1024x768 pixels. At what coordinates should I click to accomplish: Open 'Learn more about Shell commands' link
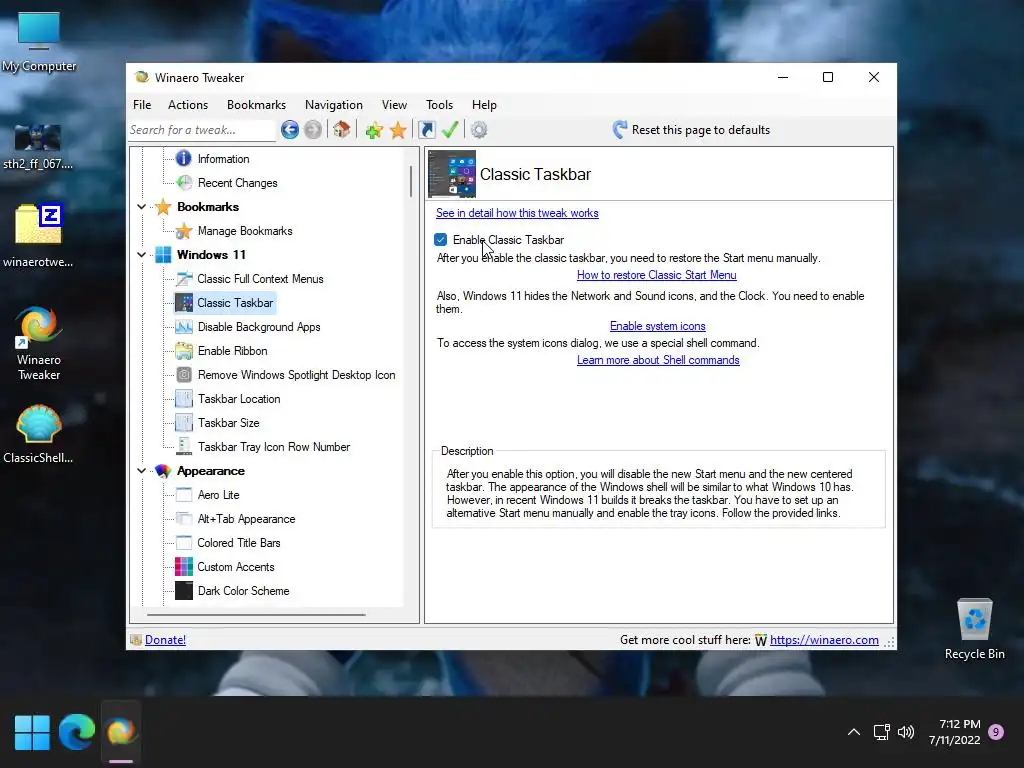(x=658, y=360)
